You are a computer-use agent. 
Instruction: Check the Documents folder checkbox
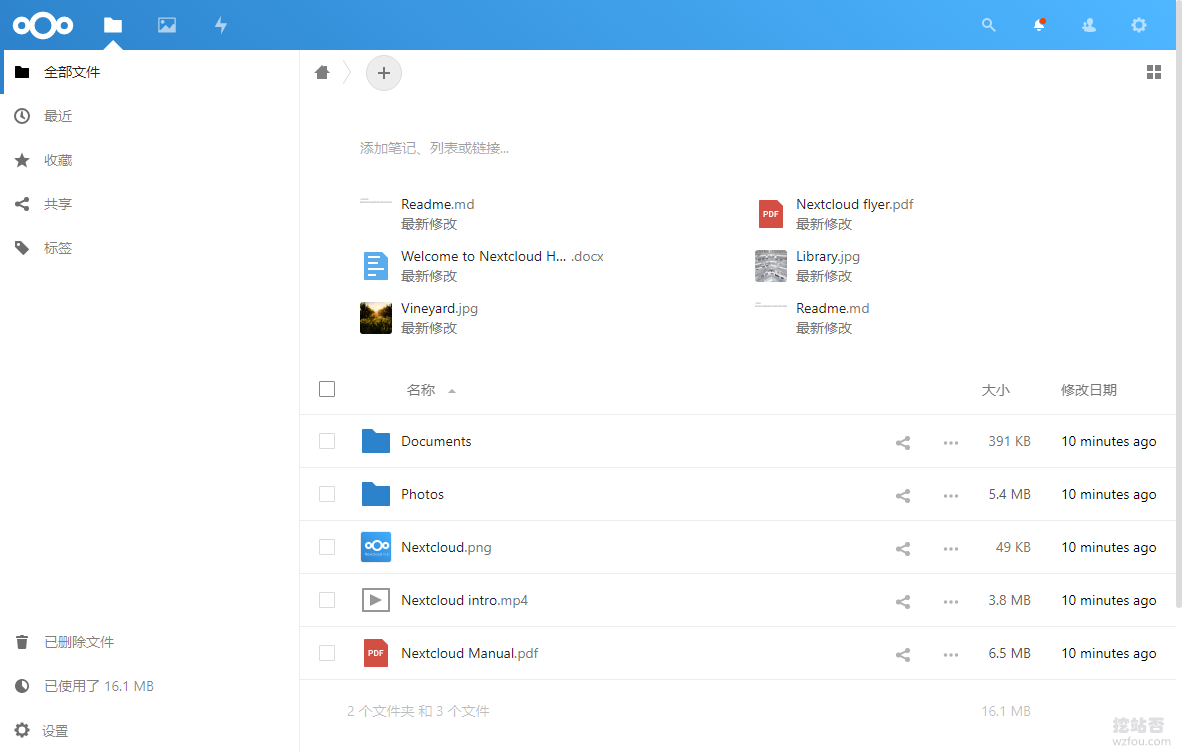pos(326,441)
